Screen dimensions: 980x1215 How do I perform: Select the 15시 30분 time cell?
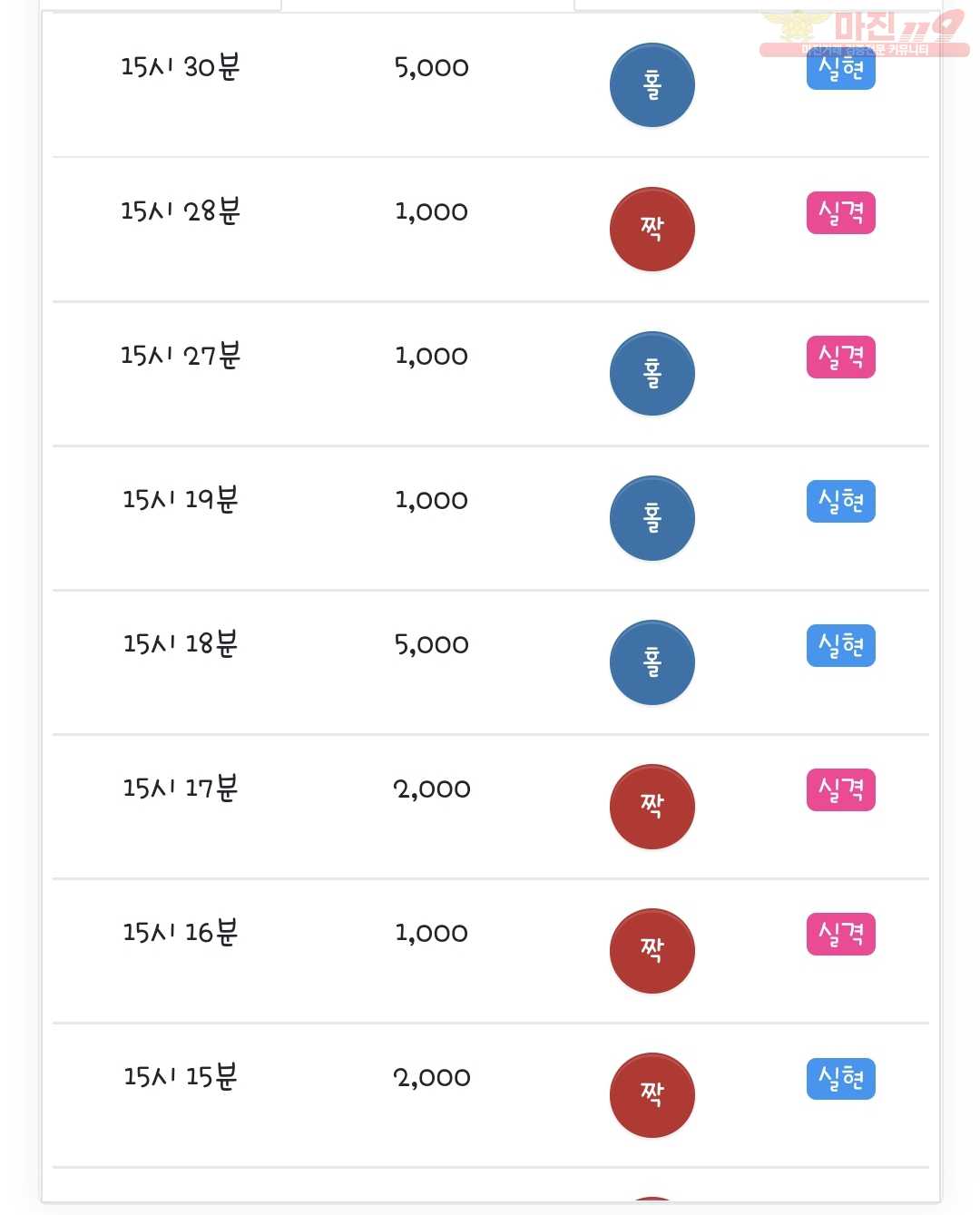pyautogui.click(x=180, y=67)
